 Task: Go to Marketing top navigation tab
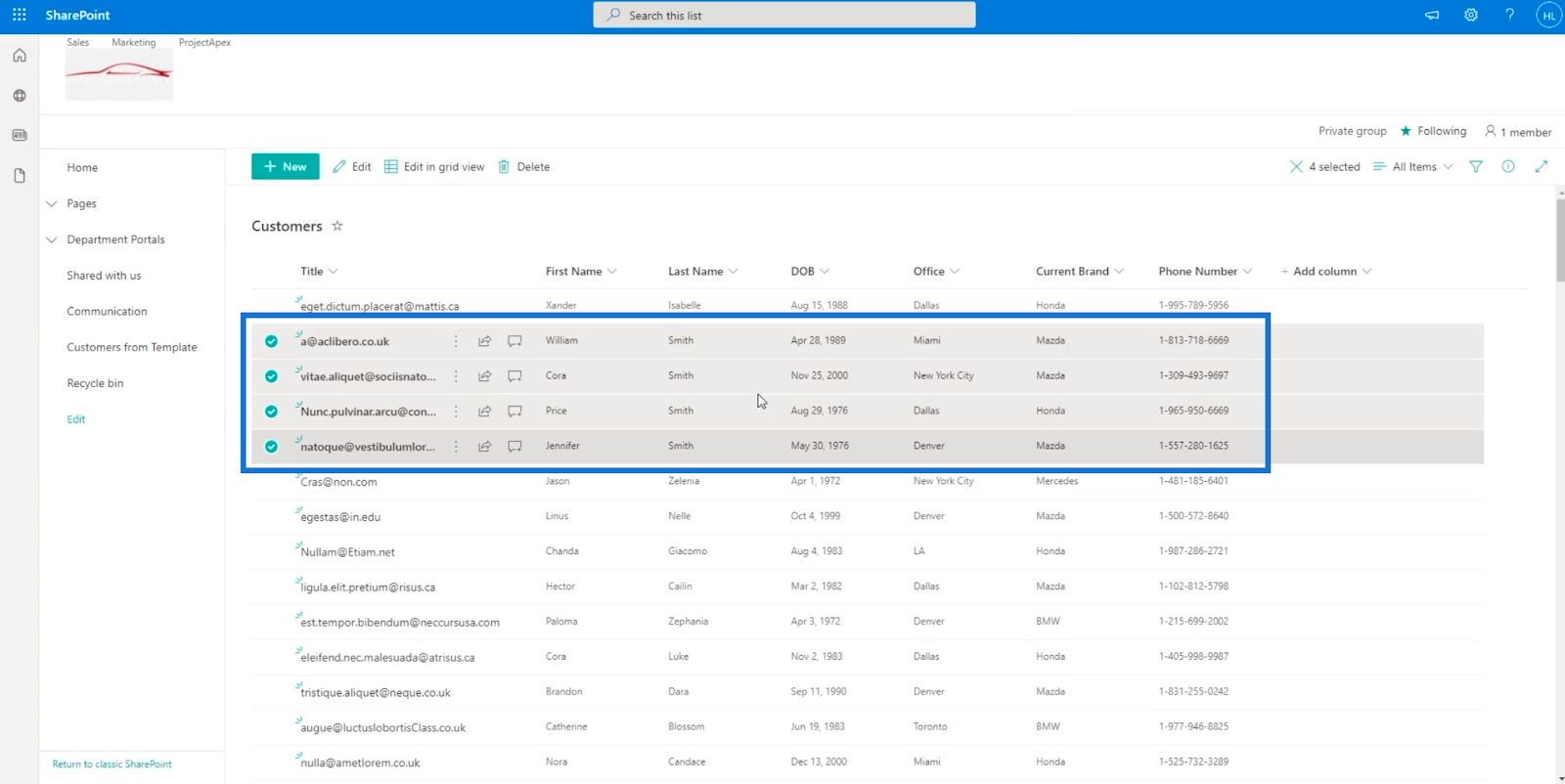click(x=133, y=42)
